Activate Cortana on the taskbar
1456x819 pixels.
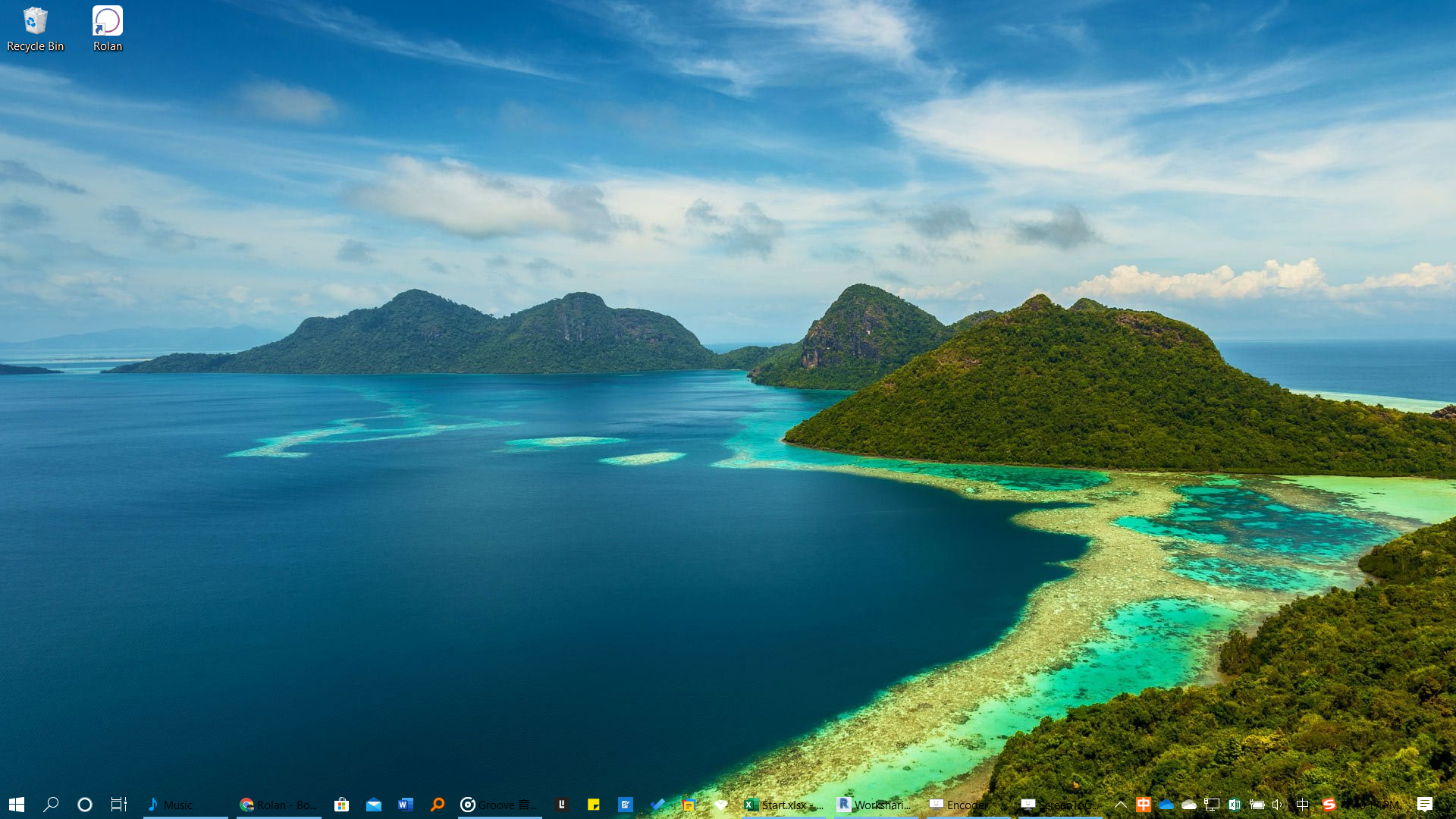84,805
